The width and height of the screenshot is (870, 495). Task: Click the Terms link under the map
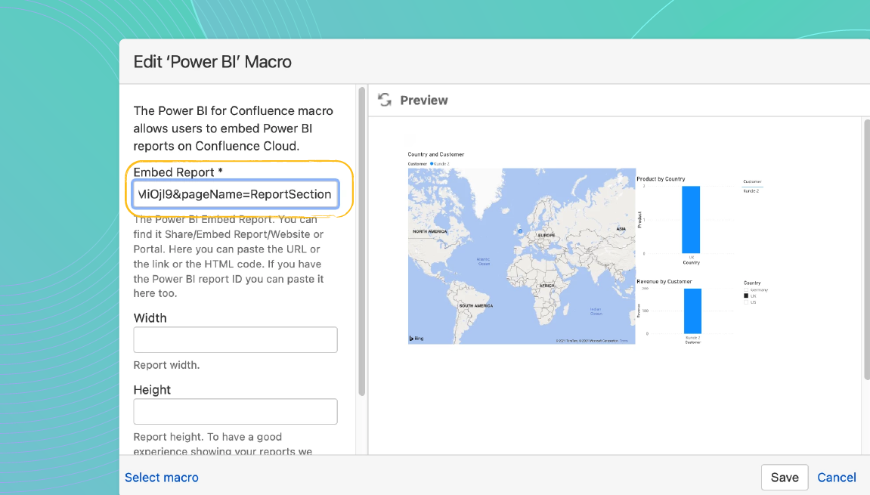click(x=624, y=341)
